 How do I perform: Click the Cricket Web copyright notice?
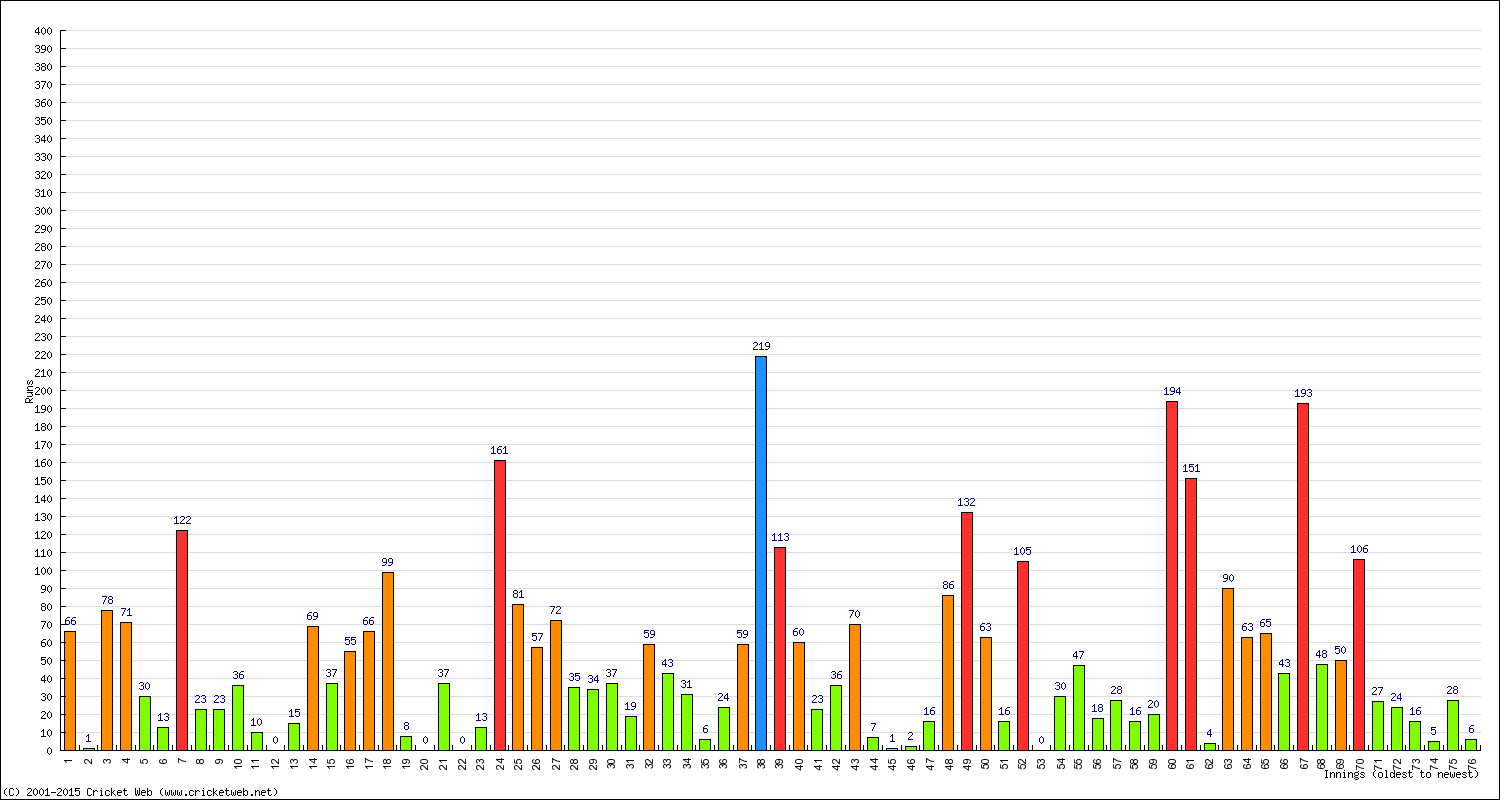point(140,792)
